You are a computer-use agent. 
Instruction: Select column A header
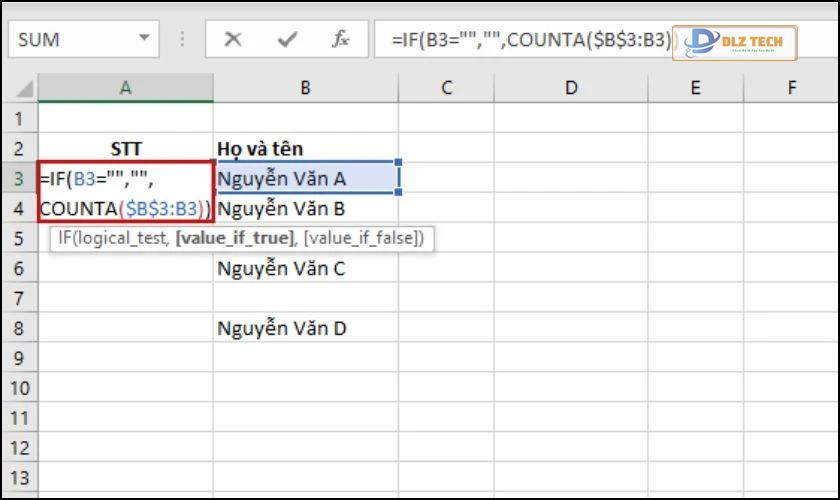(x=125, y=88)
